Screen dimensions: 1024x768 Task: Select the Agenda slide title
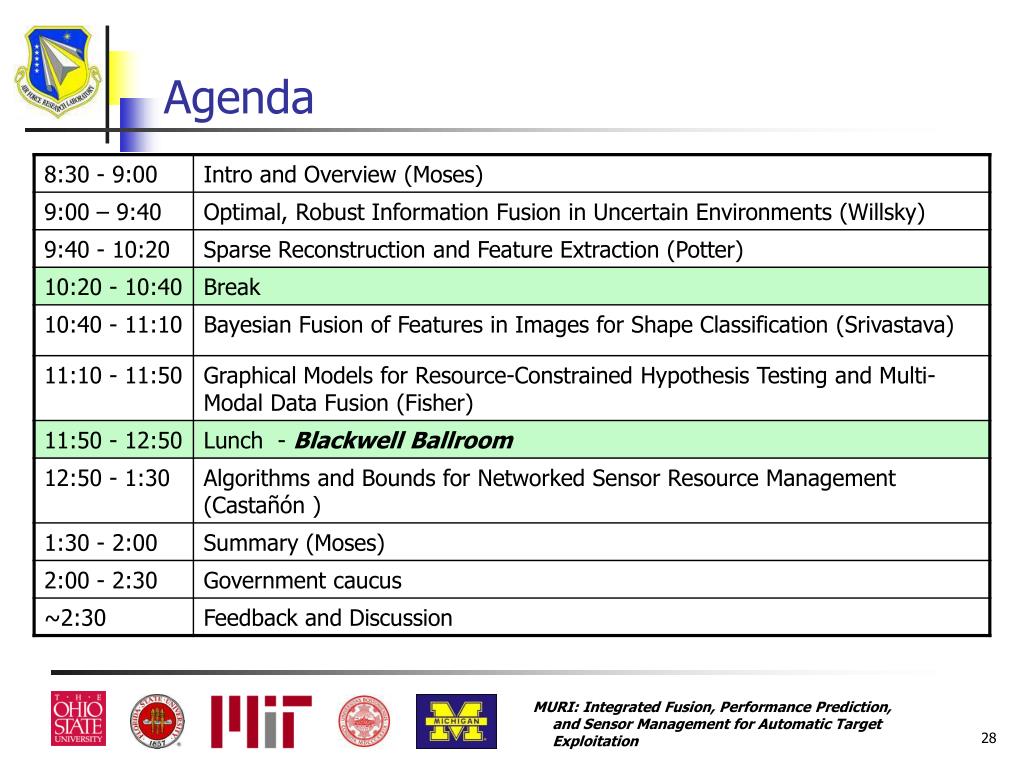pyautogui.click(x=238, y=99)
